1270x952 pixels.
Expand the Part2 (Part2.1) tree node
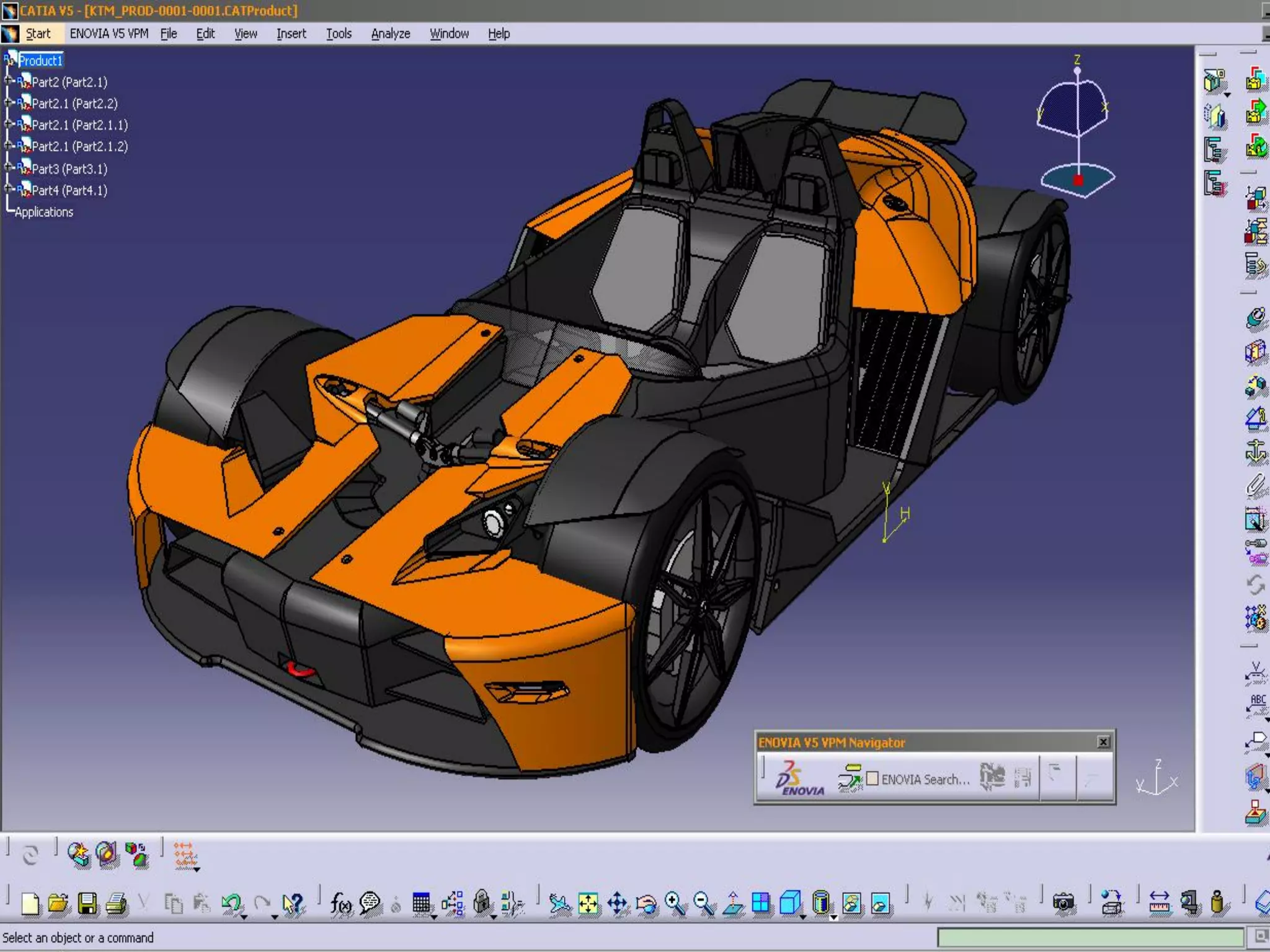(9, 81)
